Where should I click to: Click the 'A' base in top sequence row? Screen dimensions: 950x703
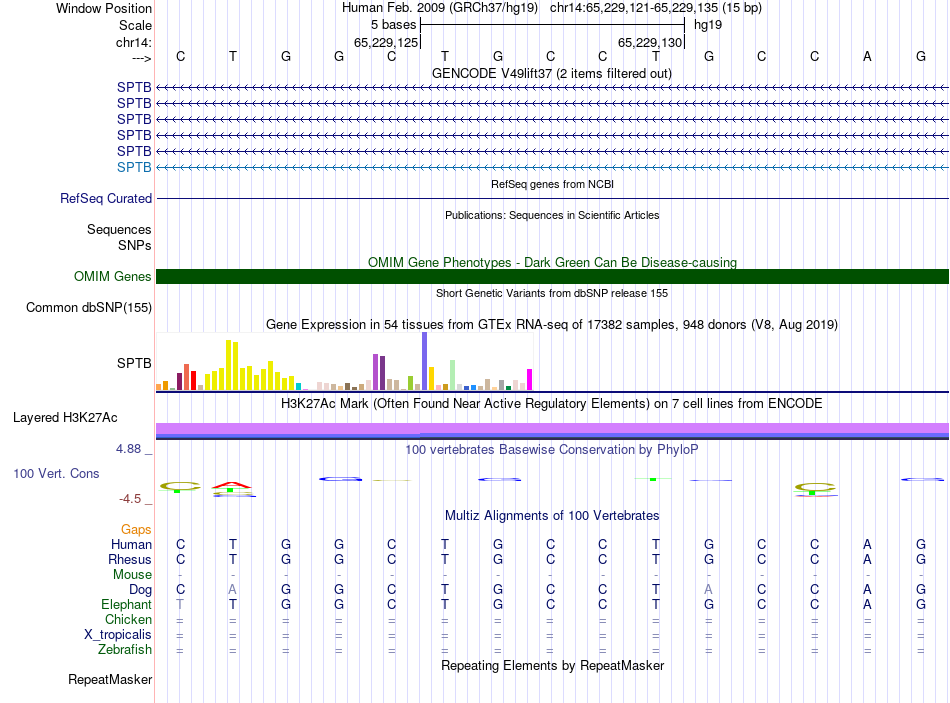(867, 56)
